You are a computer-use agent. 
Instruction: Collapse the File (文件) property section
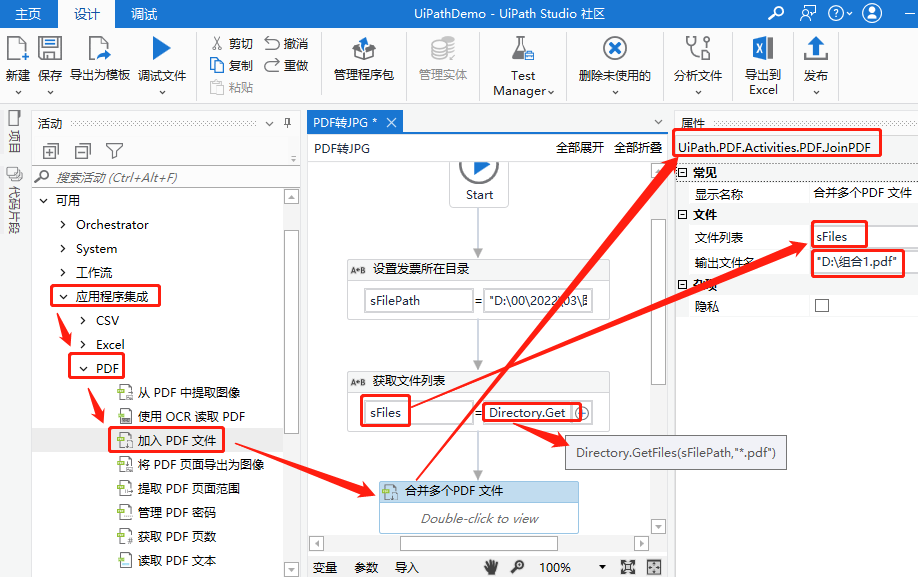tap(682, 215)
